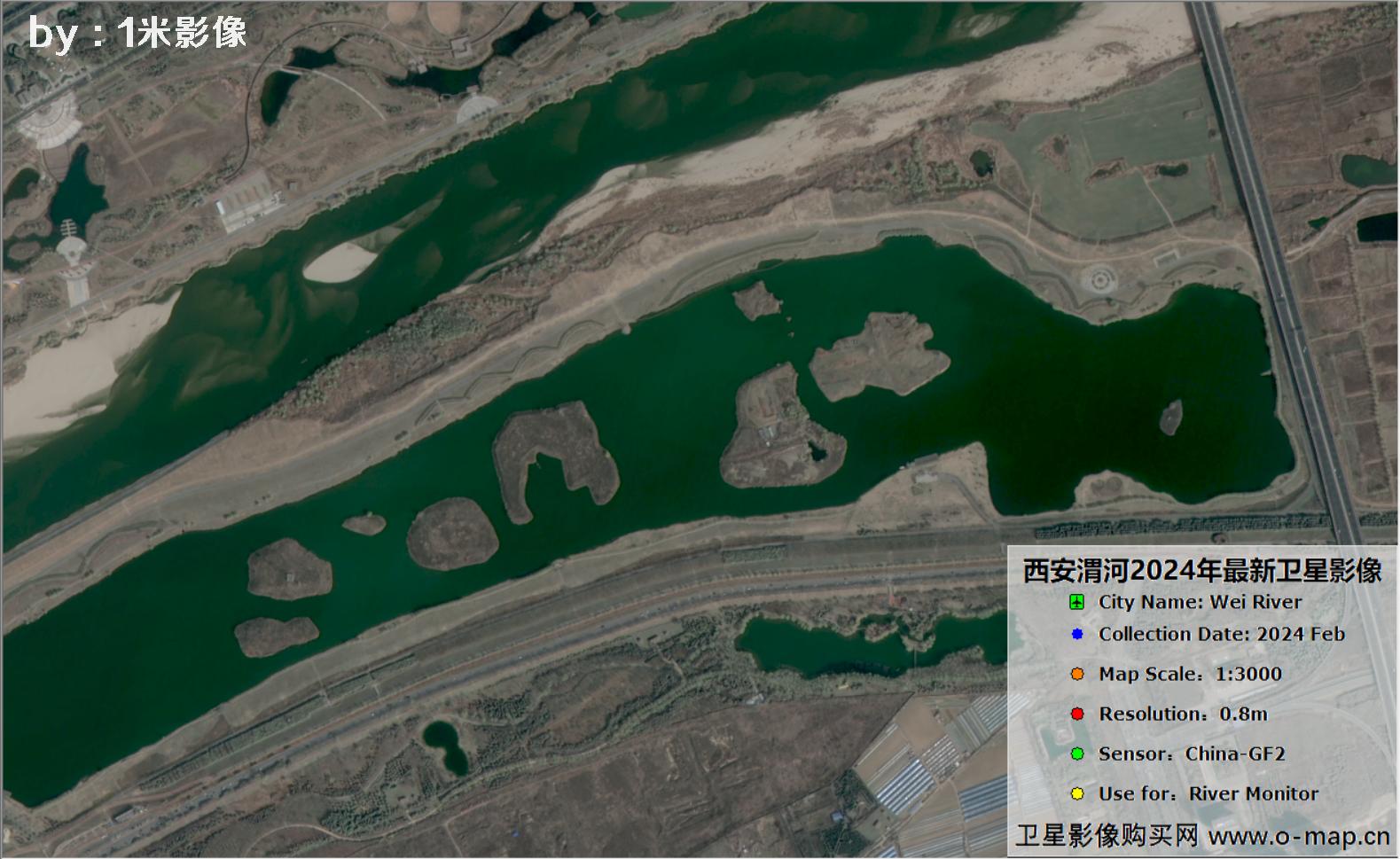
Task: Select the 'Resolution: 0.8m' label
Action: [1183, 715]
